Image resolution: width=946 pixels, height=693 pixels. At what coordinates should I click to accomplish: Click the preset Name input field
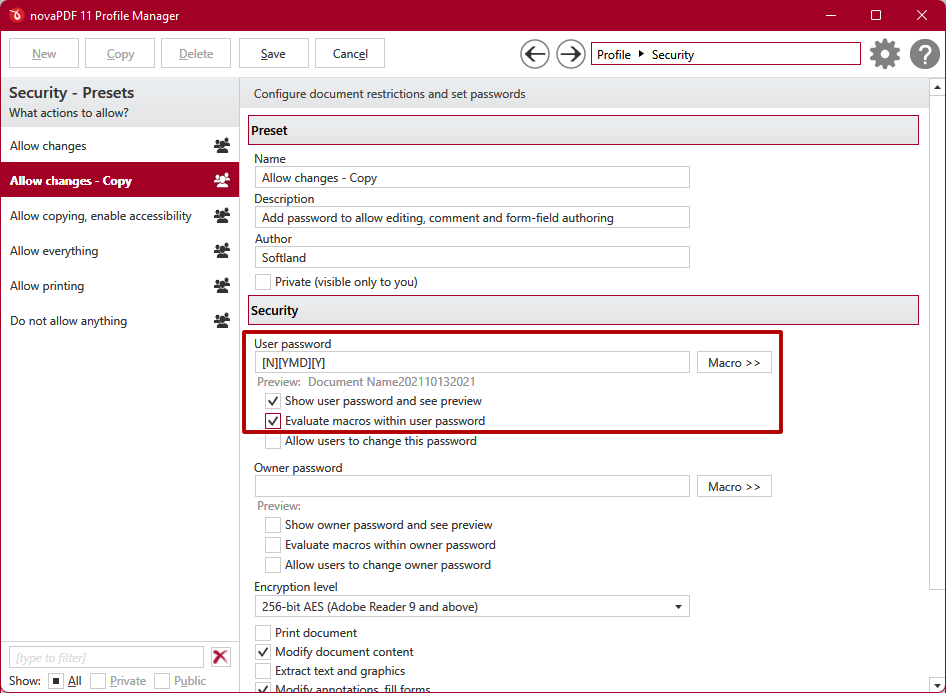472,177
